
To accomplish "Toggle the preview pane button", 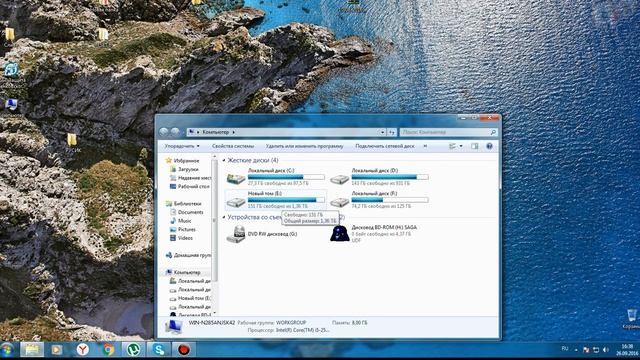I will 474,146.
